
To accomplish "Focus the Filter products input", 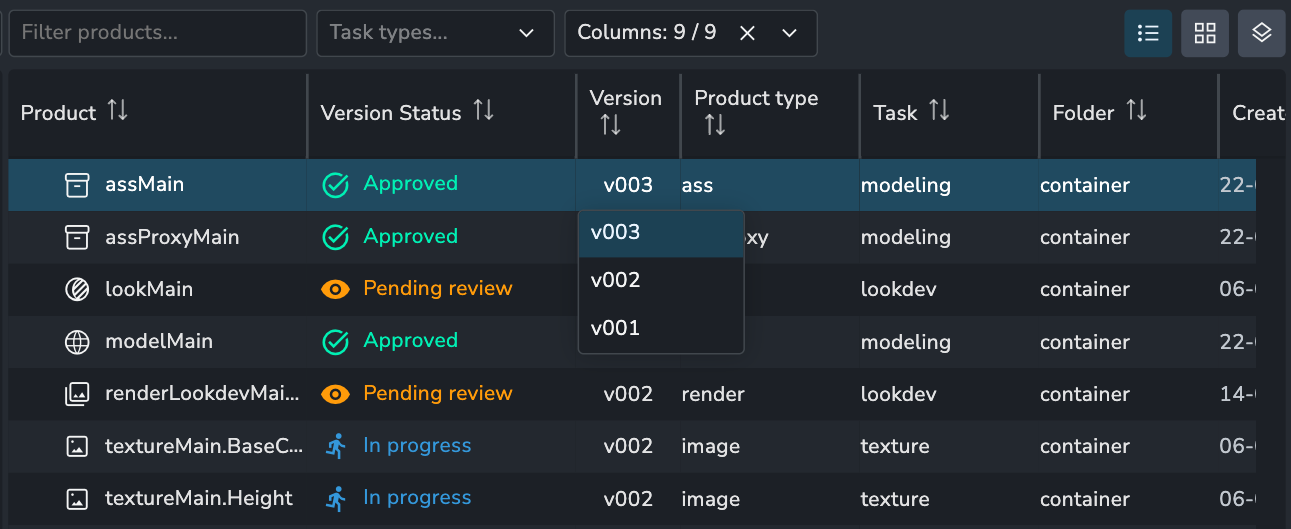I will pos(158,33).
